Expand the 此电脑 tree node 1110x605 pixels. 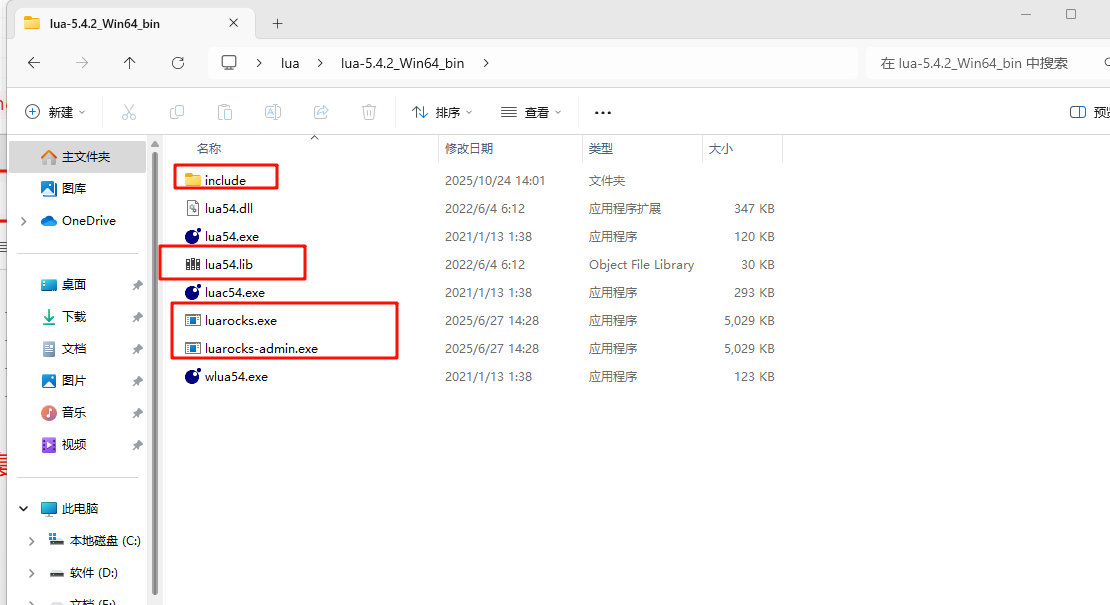pyautogui.click(x=24, y=509)
